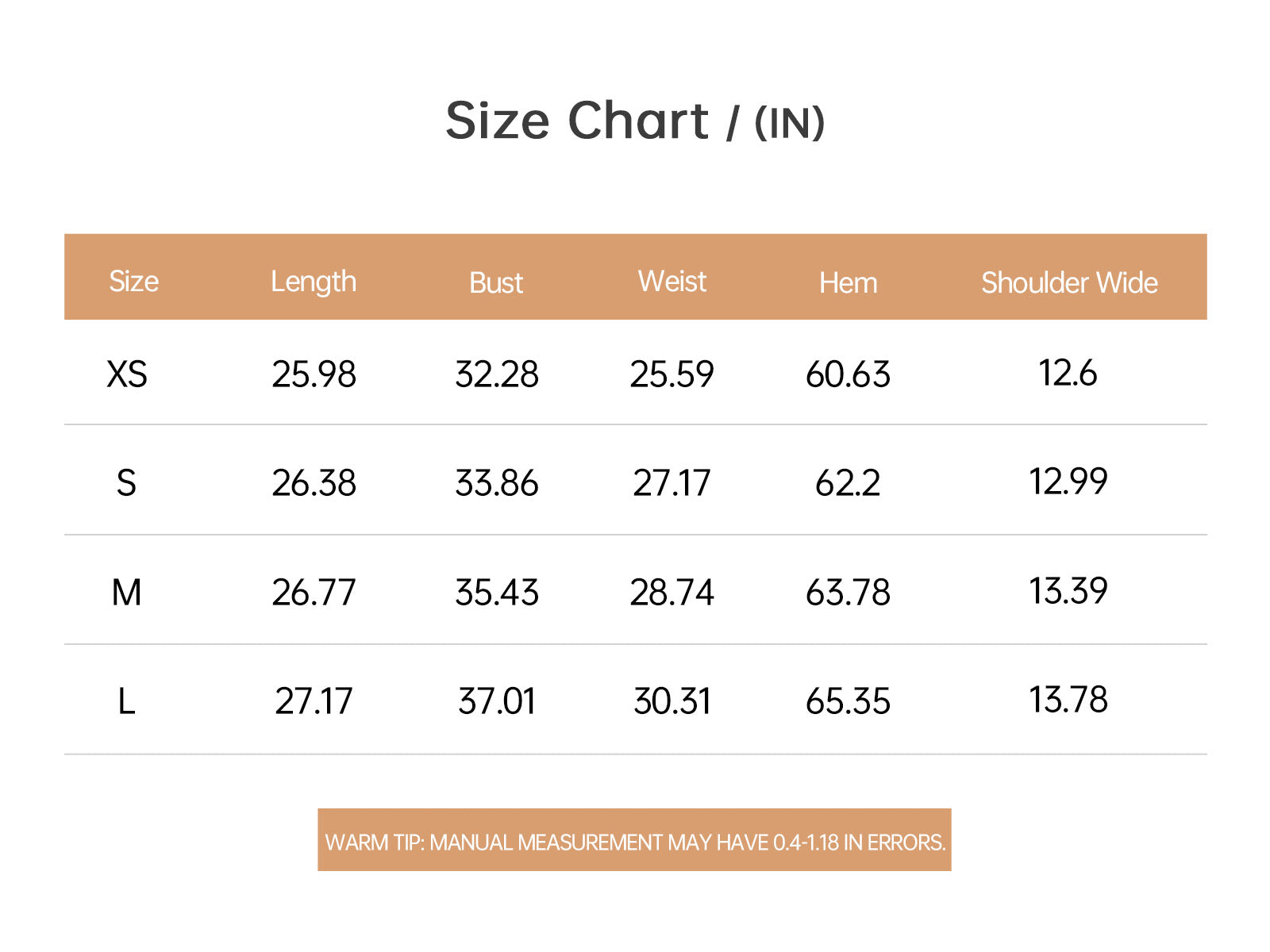This screenshot has width=1270, height=952.
Task: Select the Size column header
Action: (133, 282)
